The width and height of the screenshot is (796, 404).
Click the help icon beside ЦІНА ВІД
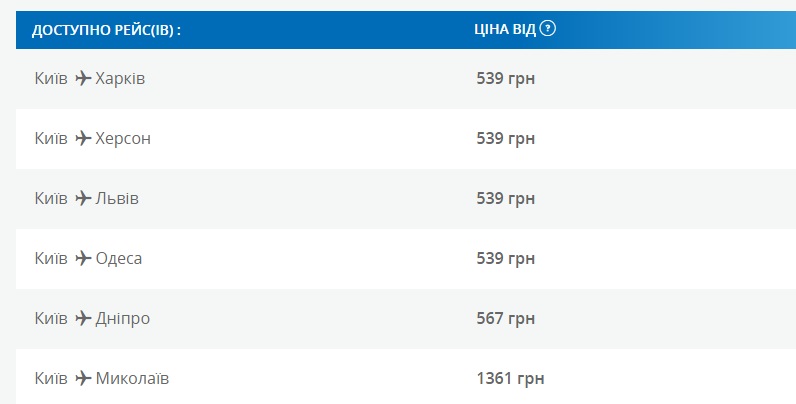(547, 29)
